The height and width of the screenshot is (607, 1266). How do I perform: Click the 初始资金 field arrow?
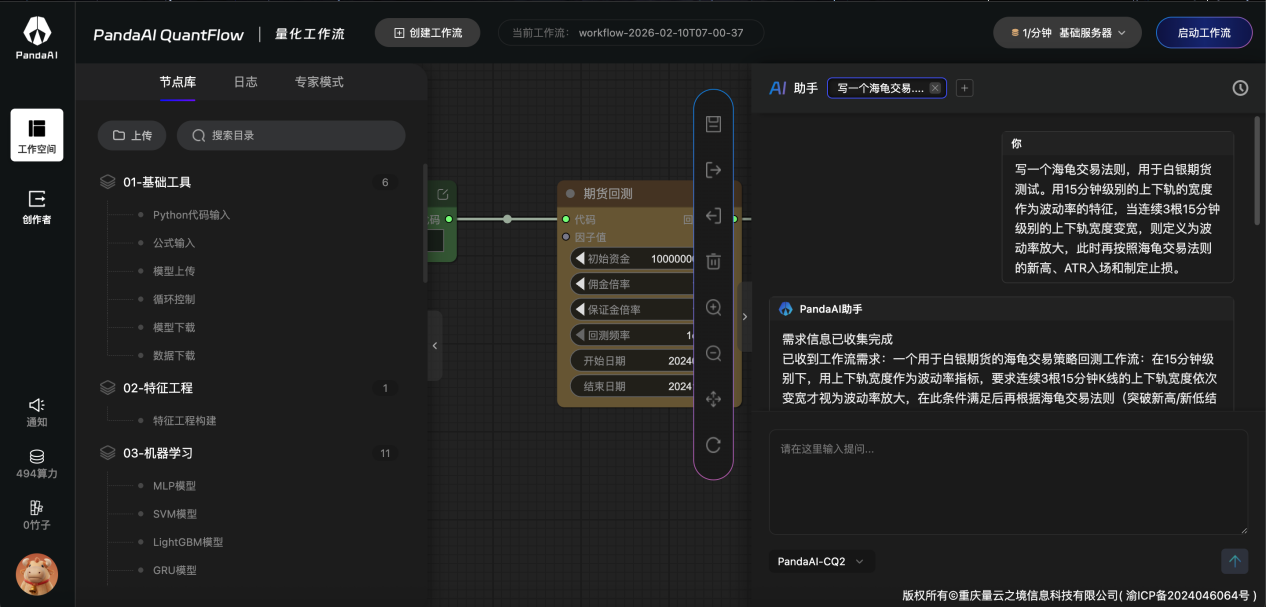coord(580,259)
